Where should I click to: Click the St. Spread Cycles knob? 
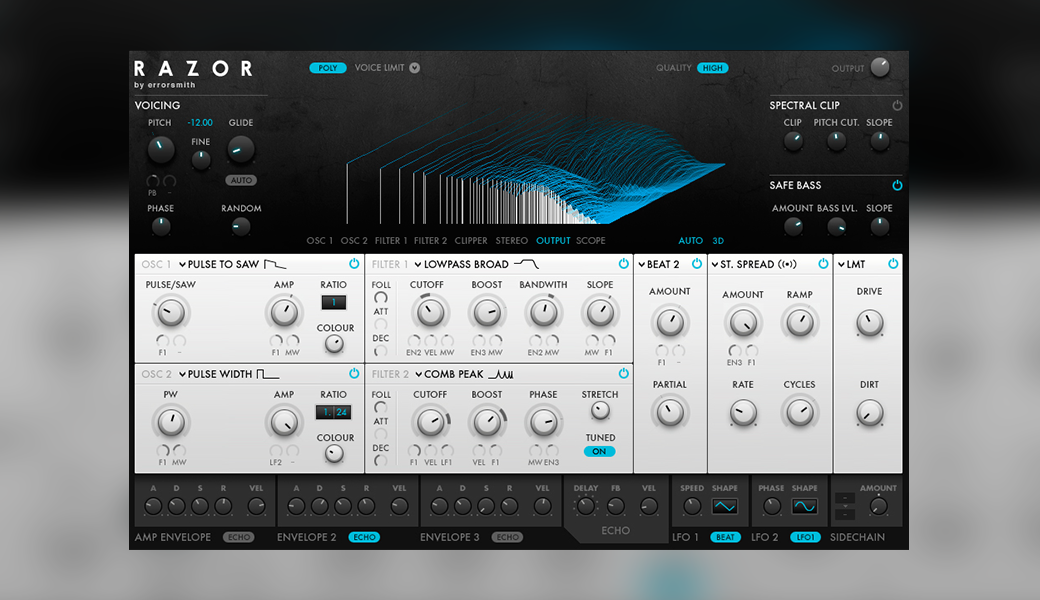(799, 412)
